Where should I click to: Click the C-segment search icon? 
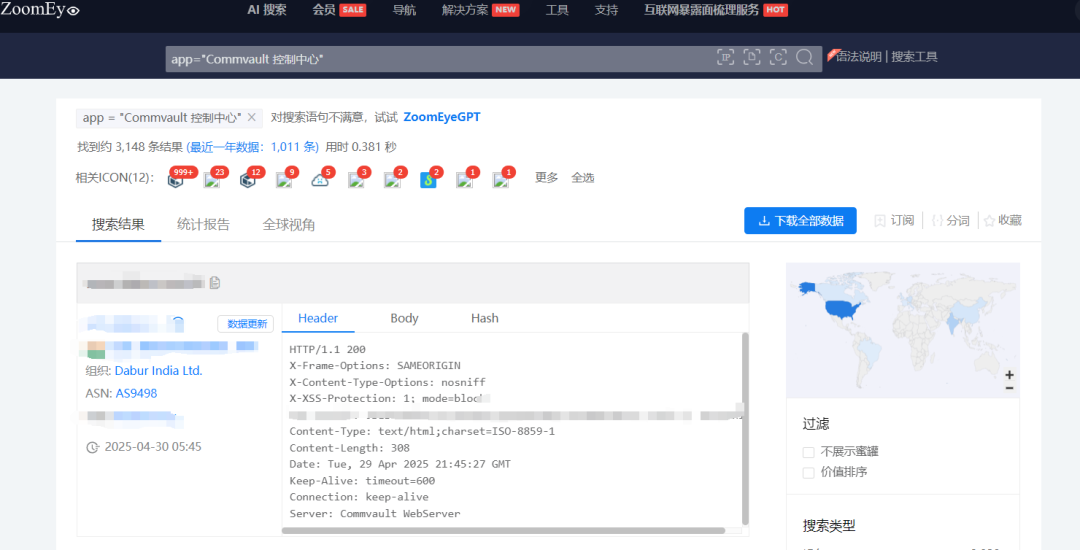778,57
